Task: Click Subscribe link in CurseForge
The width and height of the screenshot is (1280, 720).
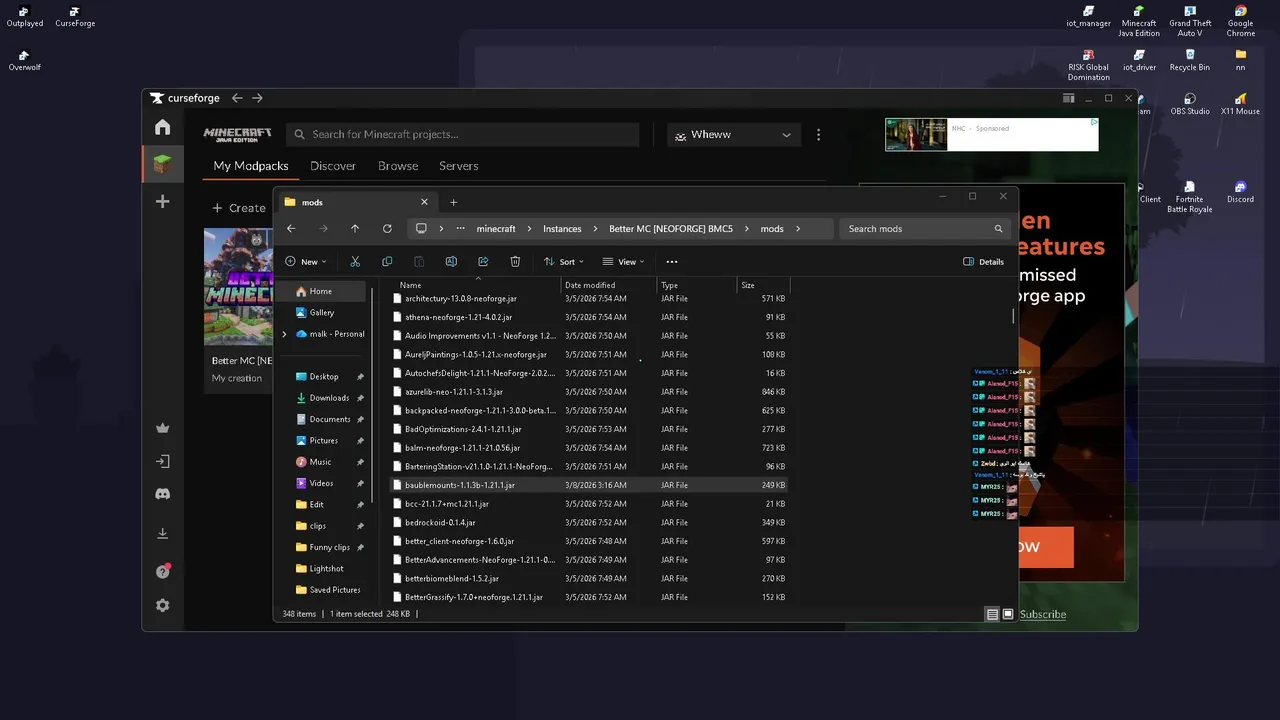Action: pyautogui.click(x=1043, y=614)
